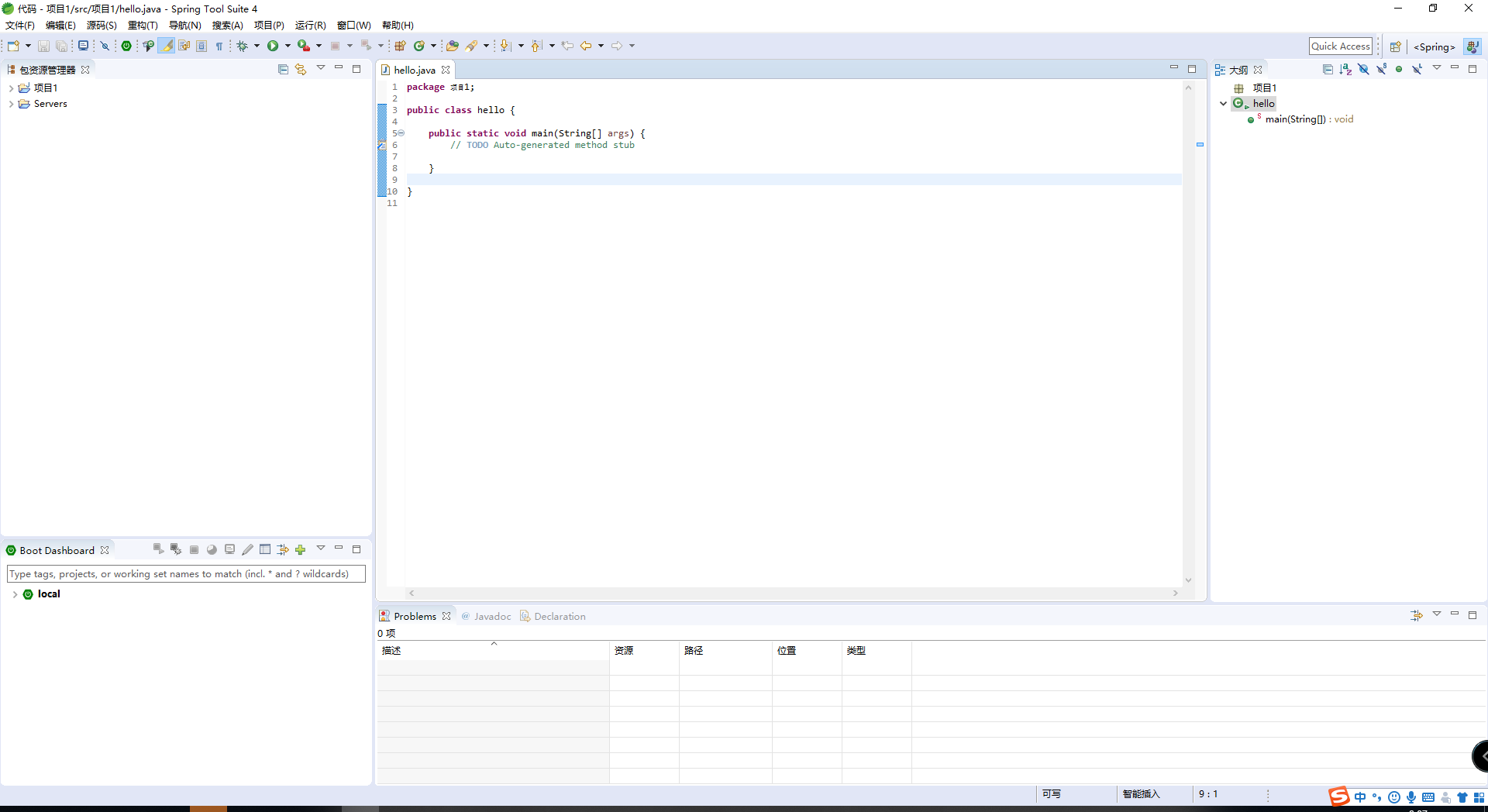Image resolution: width=1488 pixels, height=812 pixels.
Task: Hide static members in the outline view
Action: click(1381, 69)
